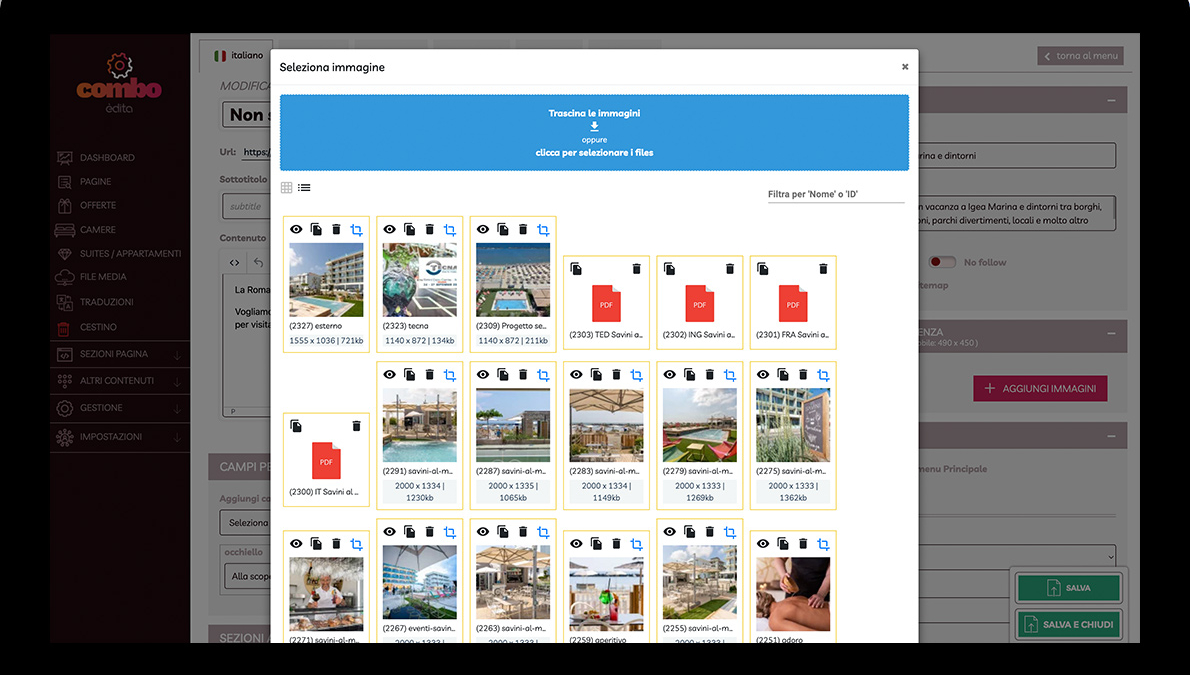Expand the Gestione sidebar section
This screenshot has height=675, width=1190.
pos(120,408)
